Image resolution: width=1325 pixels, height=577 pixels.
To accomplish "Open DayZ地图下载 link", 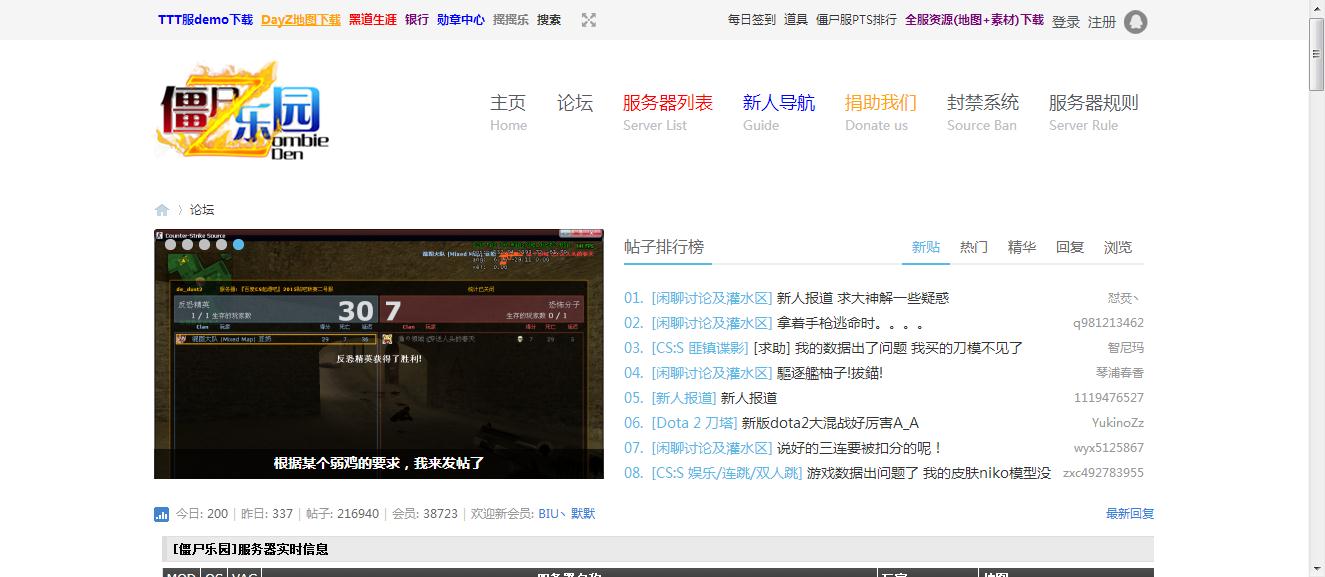I will pos(301,20).
